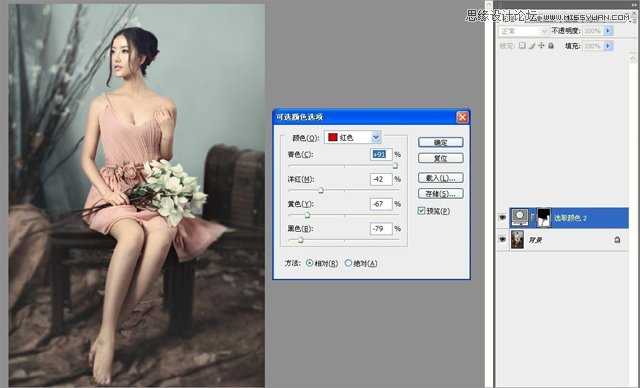Viewport: 640px width, 388px height.
Task: Hide the 背景 layer with eye icon
Action: coord(502,239)
